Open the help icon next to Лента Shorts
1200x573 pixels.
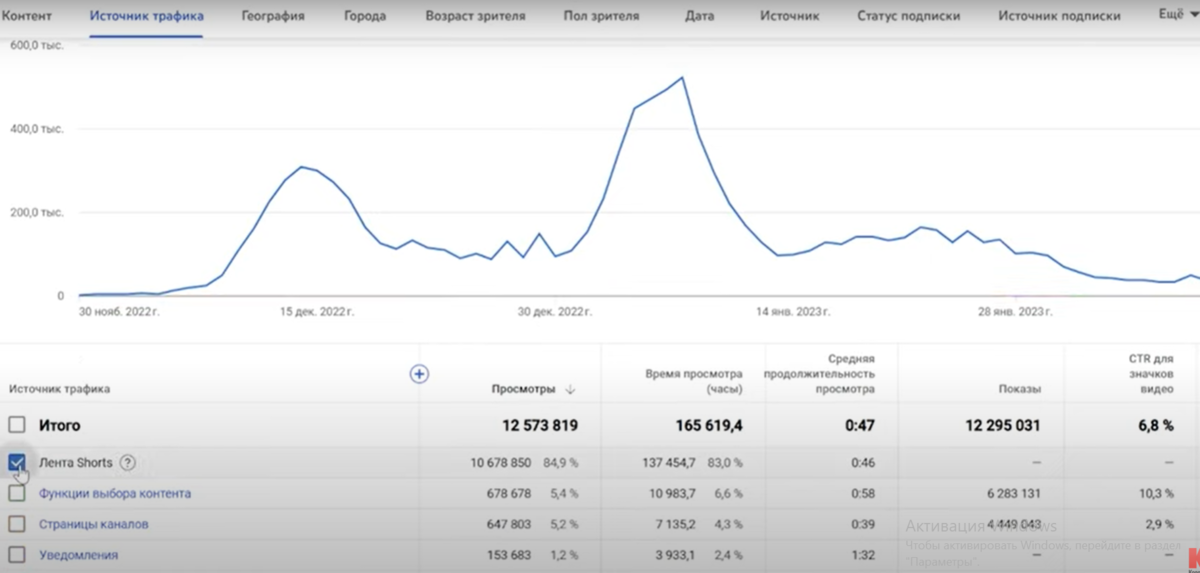(127, 463)
